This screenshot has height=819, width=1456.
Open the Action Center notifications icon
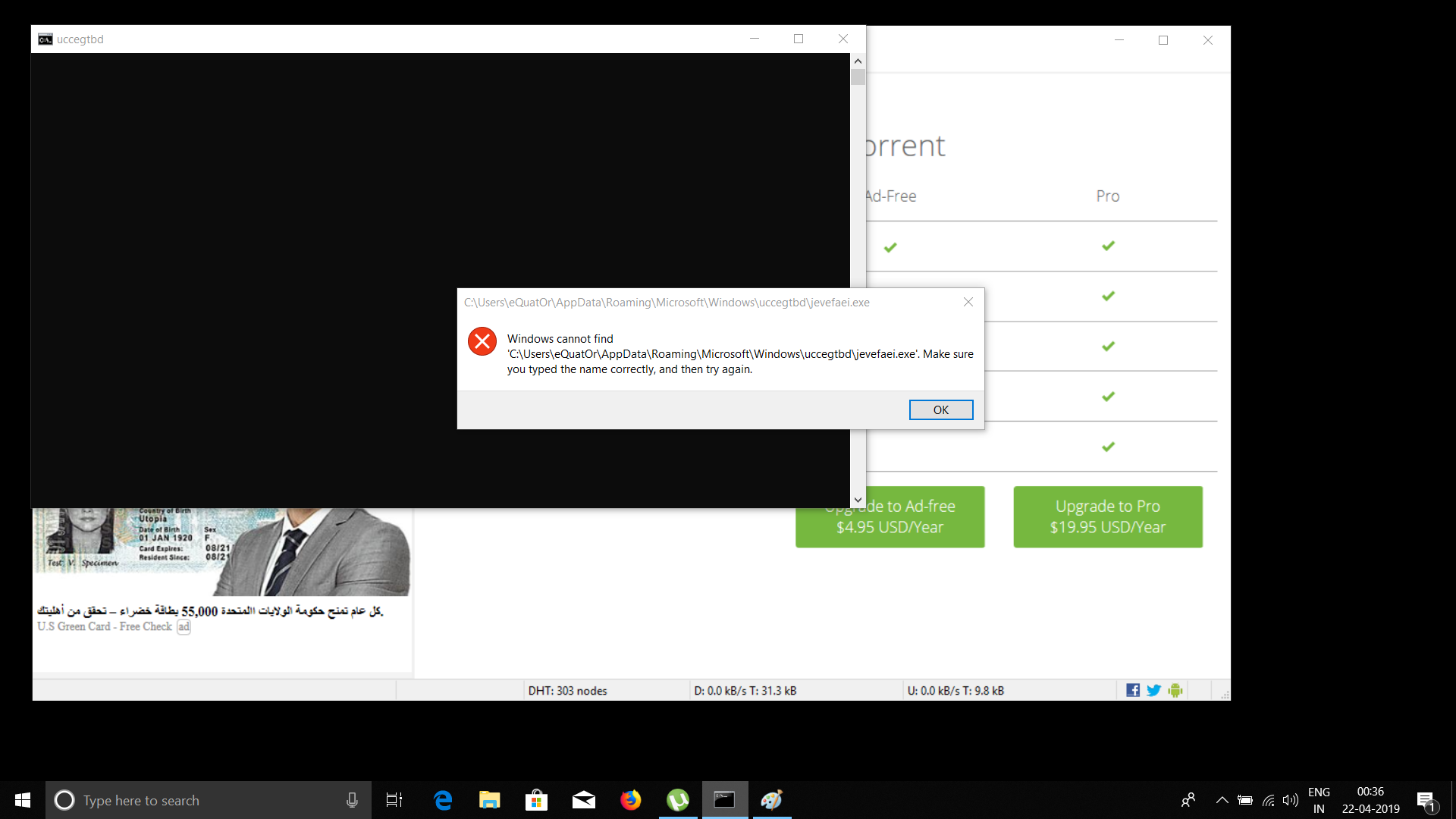(x=1426, y=801)
